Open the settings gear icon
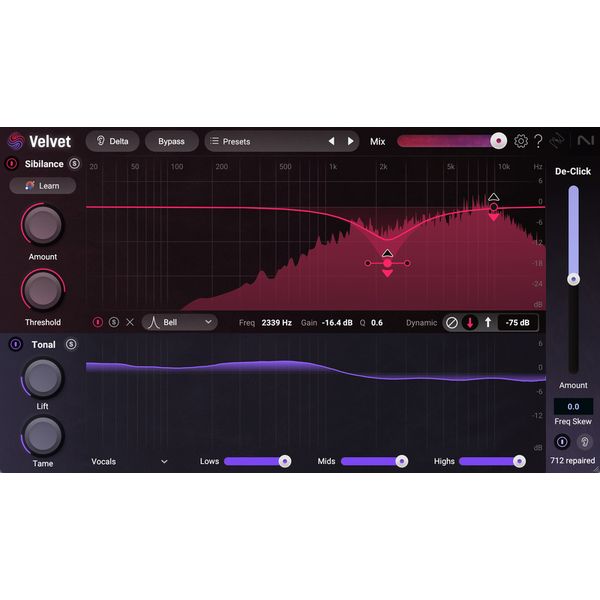The image size is (600, 600). [x=521, y=141]
